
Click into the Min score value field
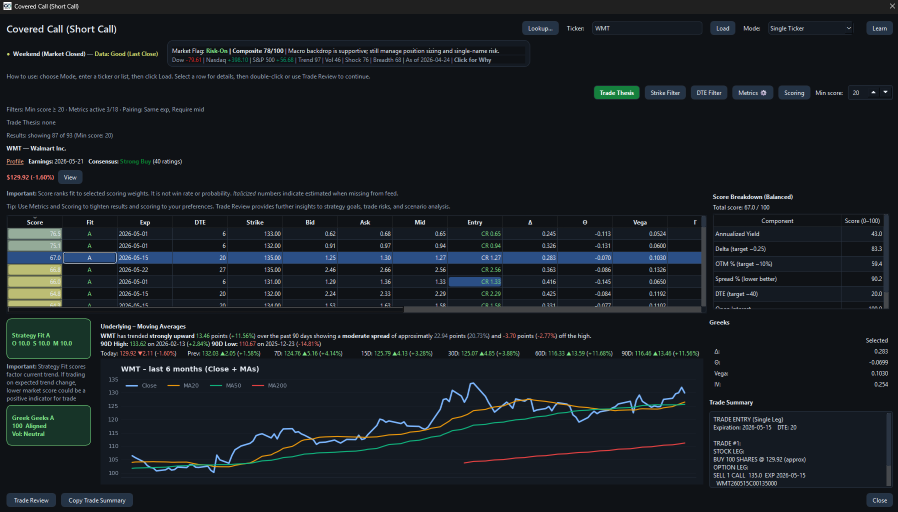pos(858,93)
